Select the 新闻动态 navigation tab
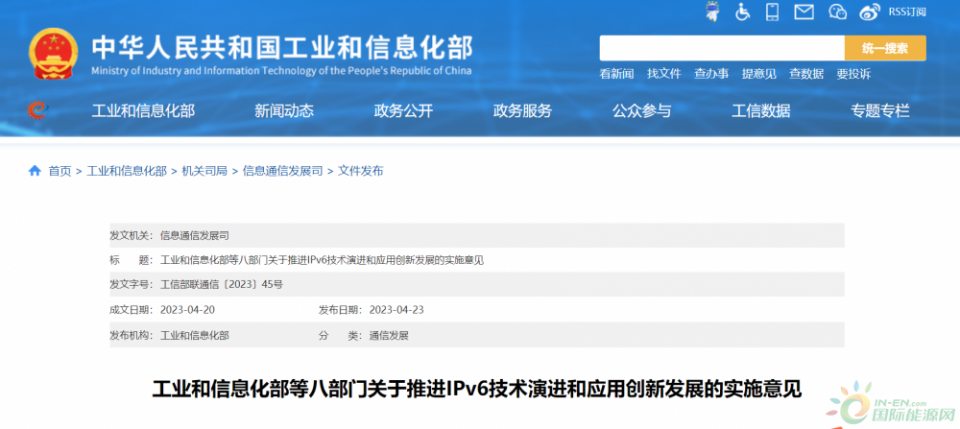The height and width of the screenshot is (429, 960). click(284, 111)
